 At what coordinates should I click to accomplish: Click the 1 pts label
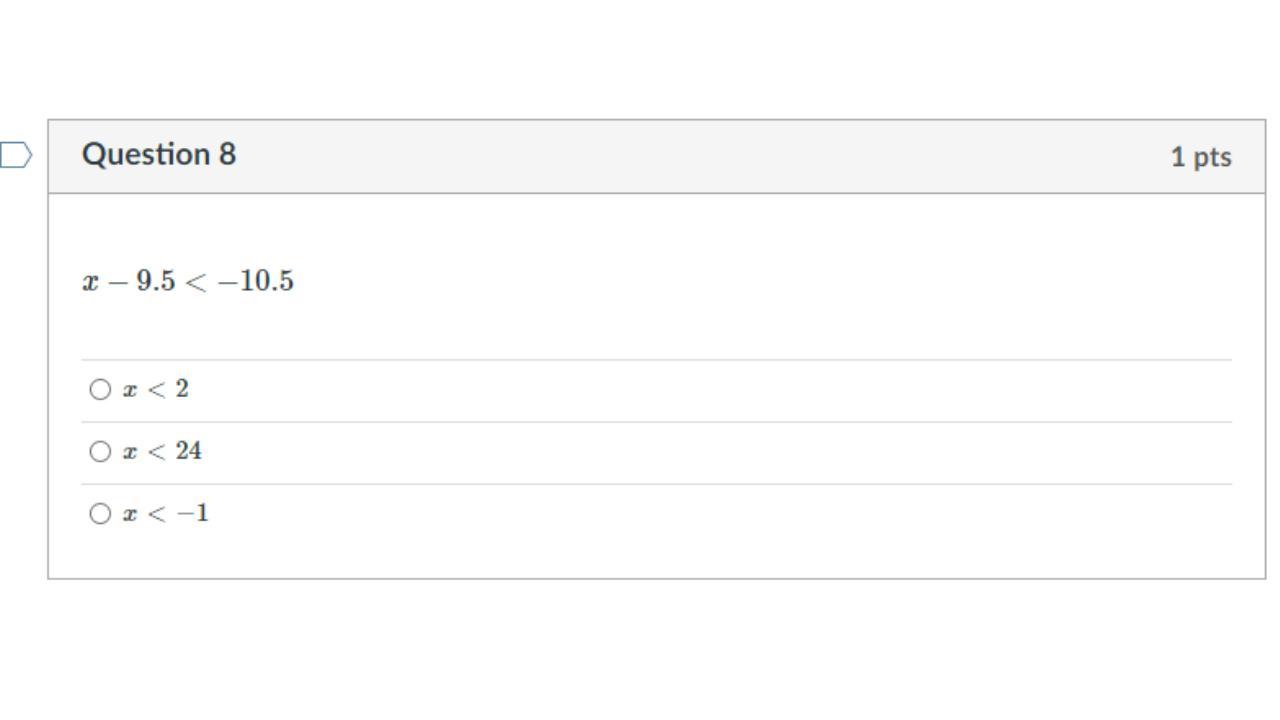point(1201,157)
